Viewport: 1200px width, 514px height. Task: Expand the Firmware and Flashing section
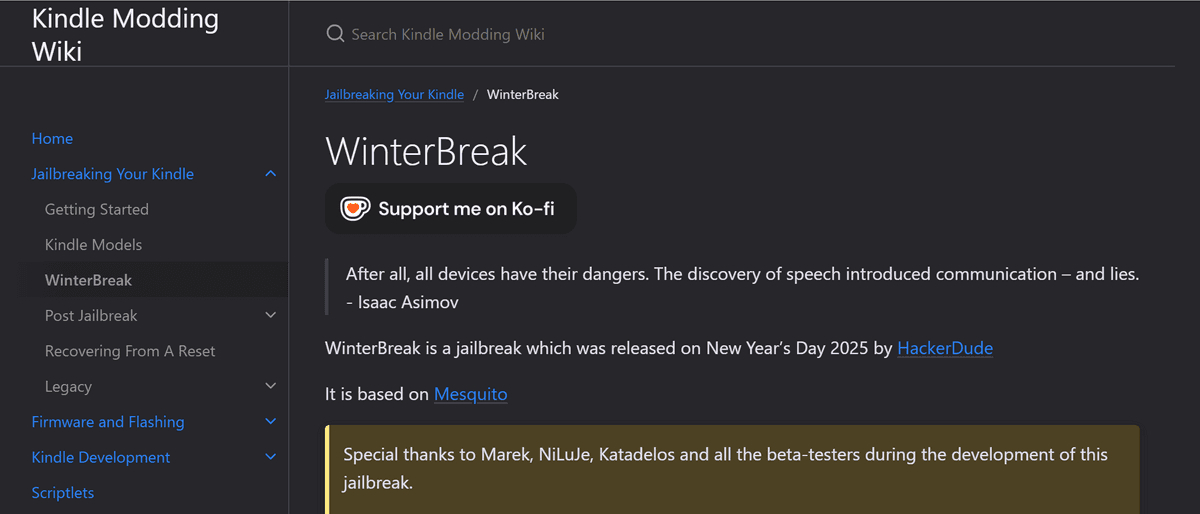270,422
